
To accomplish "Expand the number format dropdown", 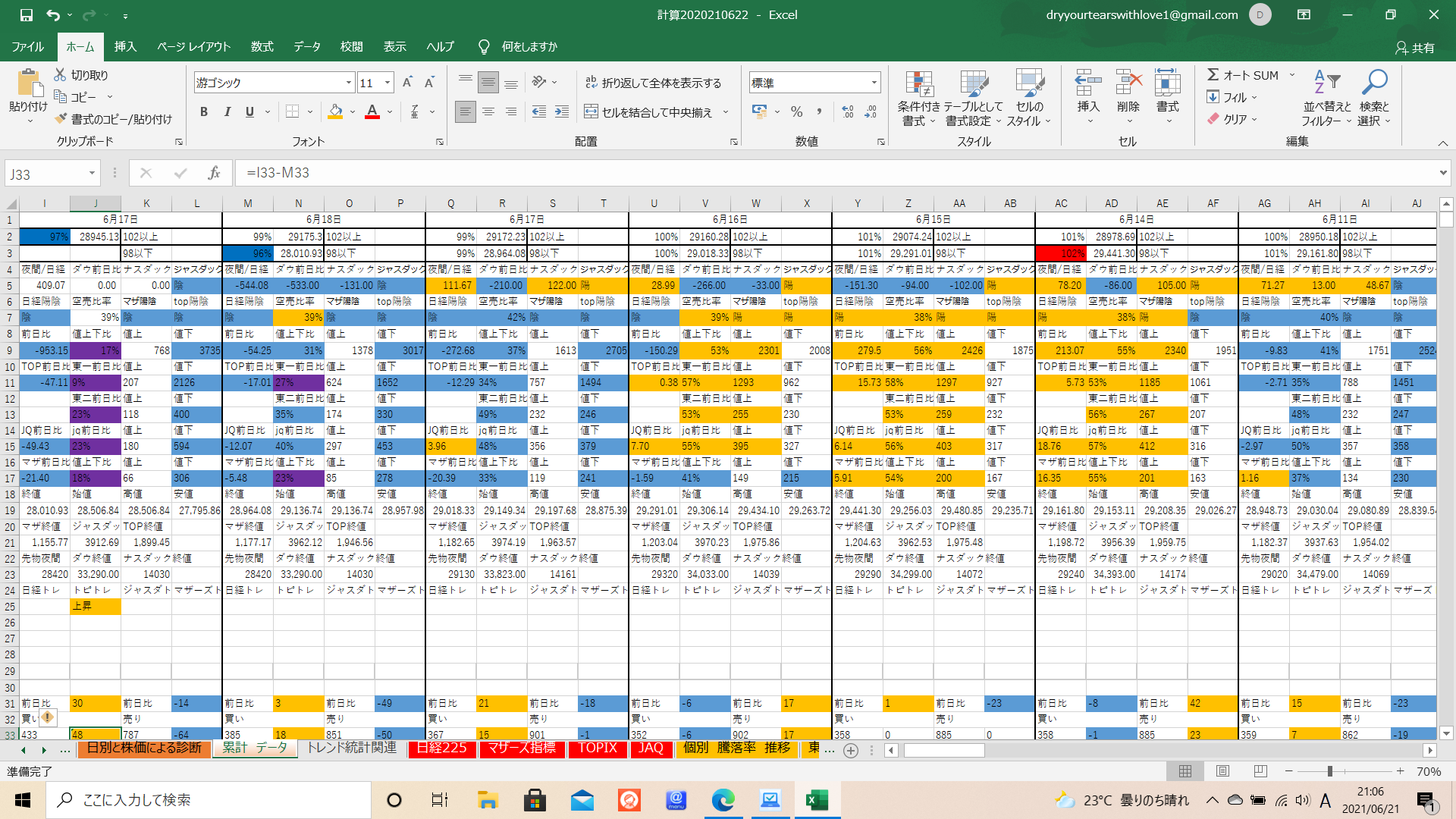I will point(874,83).
